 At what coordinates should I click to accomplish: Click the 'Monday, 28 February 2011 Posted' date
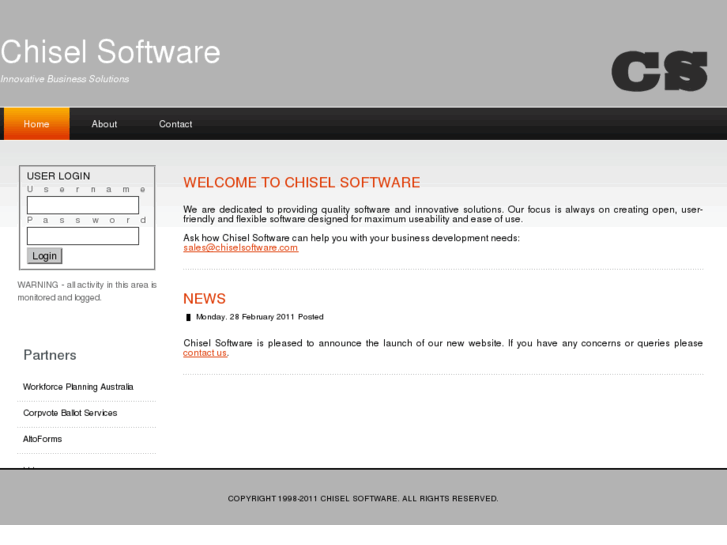pyautogui.click(x=260, y=317)
